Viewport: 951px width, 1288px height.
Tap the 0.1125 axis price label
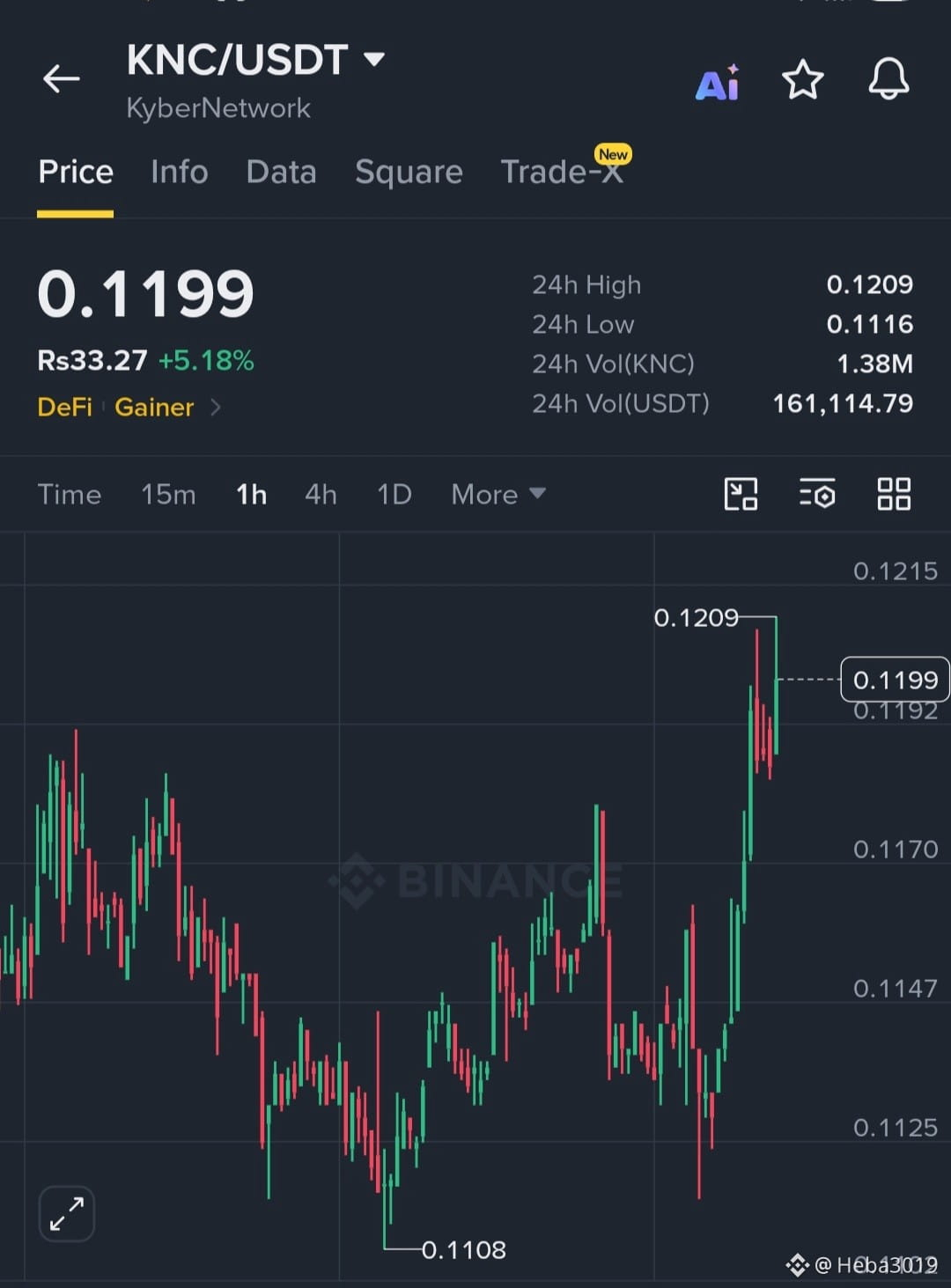(896, 1127)
